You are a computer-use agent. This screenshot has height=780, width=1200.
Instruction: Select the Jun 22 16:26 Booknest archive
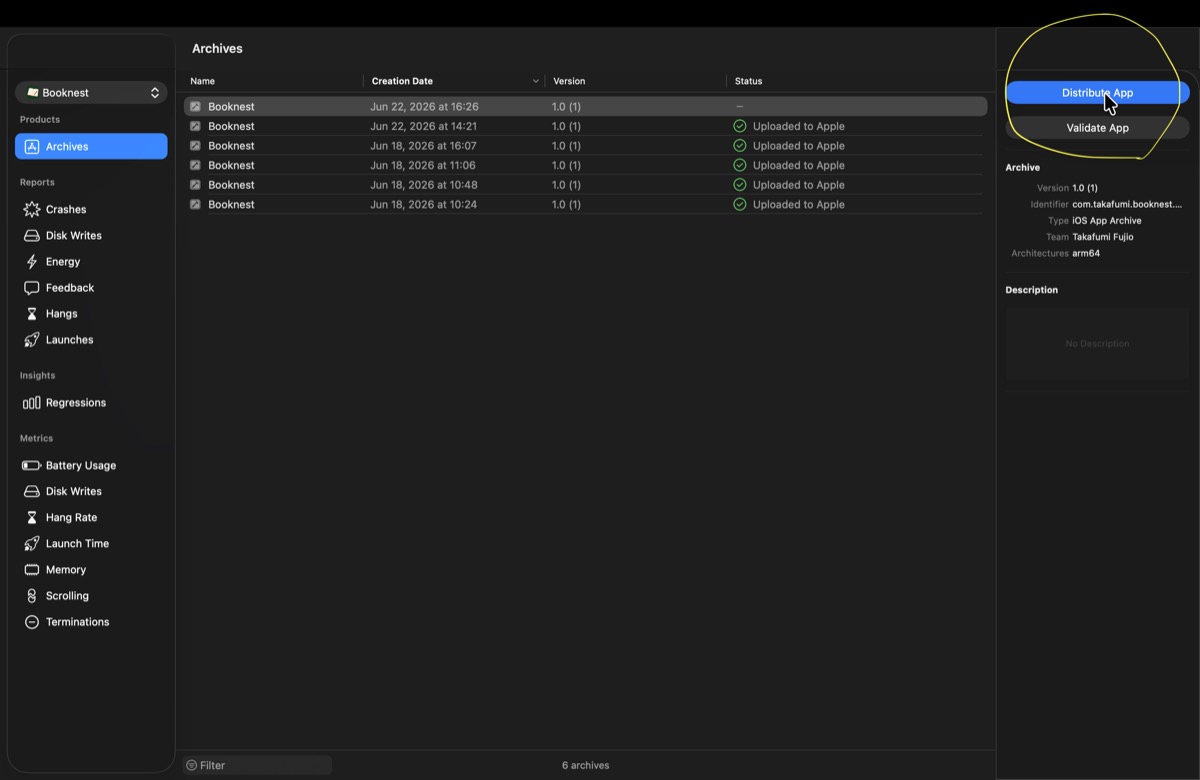click(x=585, y=106)
